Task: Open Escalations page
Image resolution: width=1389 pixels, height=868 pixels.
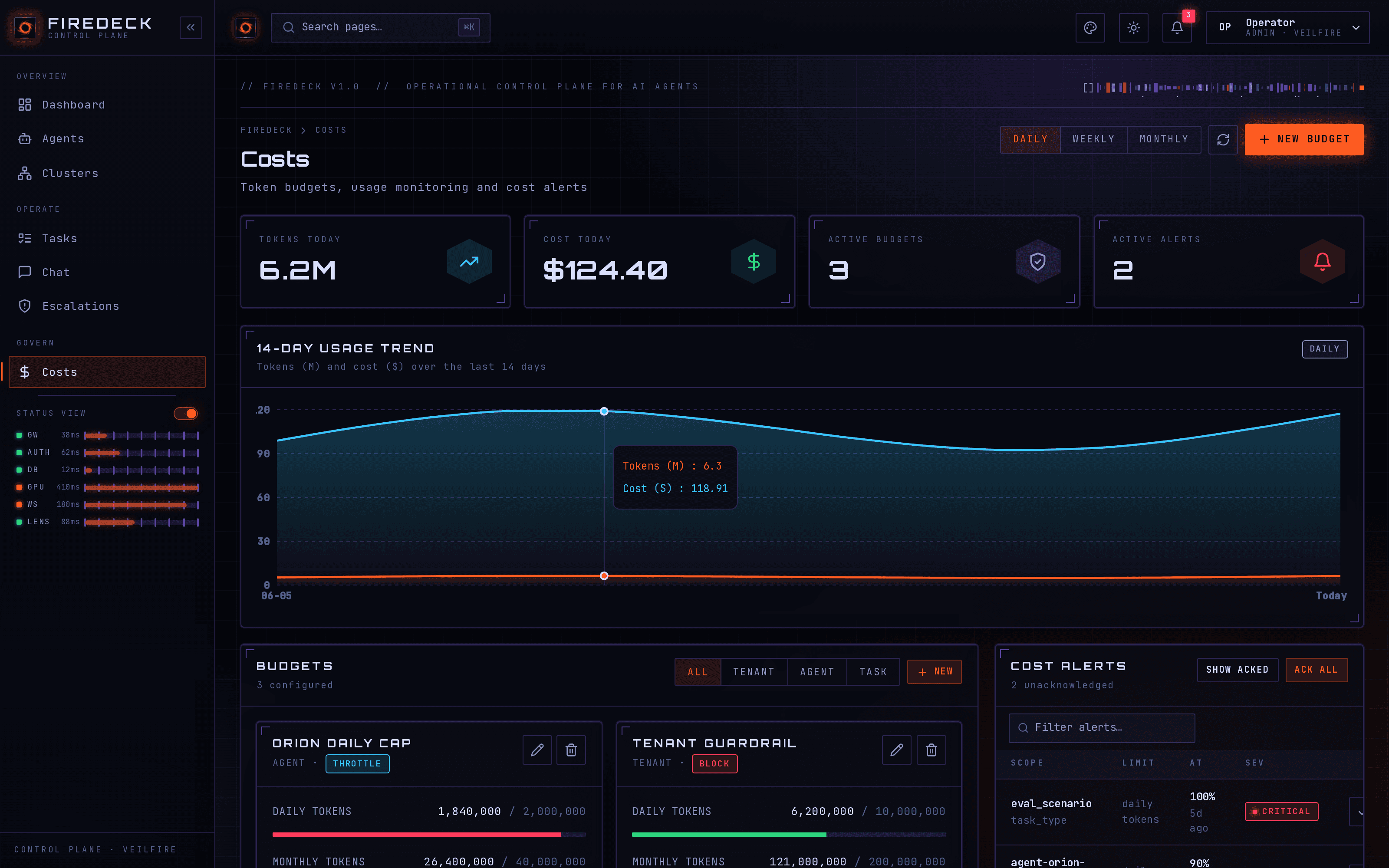Action: tap(107, 306)
